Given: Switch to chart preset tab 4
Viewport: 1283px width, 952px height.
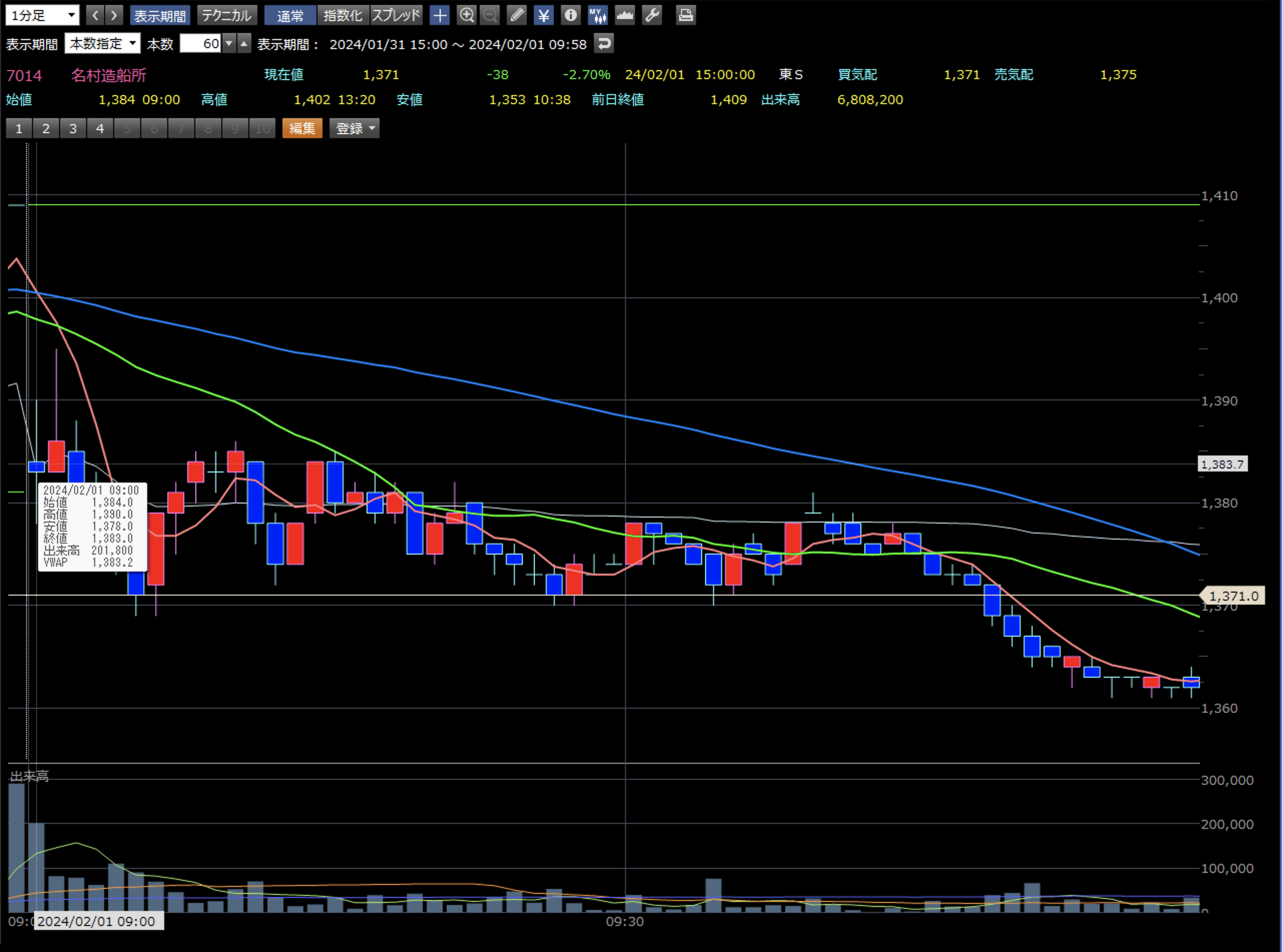Looking at the screenshot, I should click(x=100, y=129).
